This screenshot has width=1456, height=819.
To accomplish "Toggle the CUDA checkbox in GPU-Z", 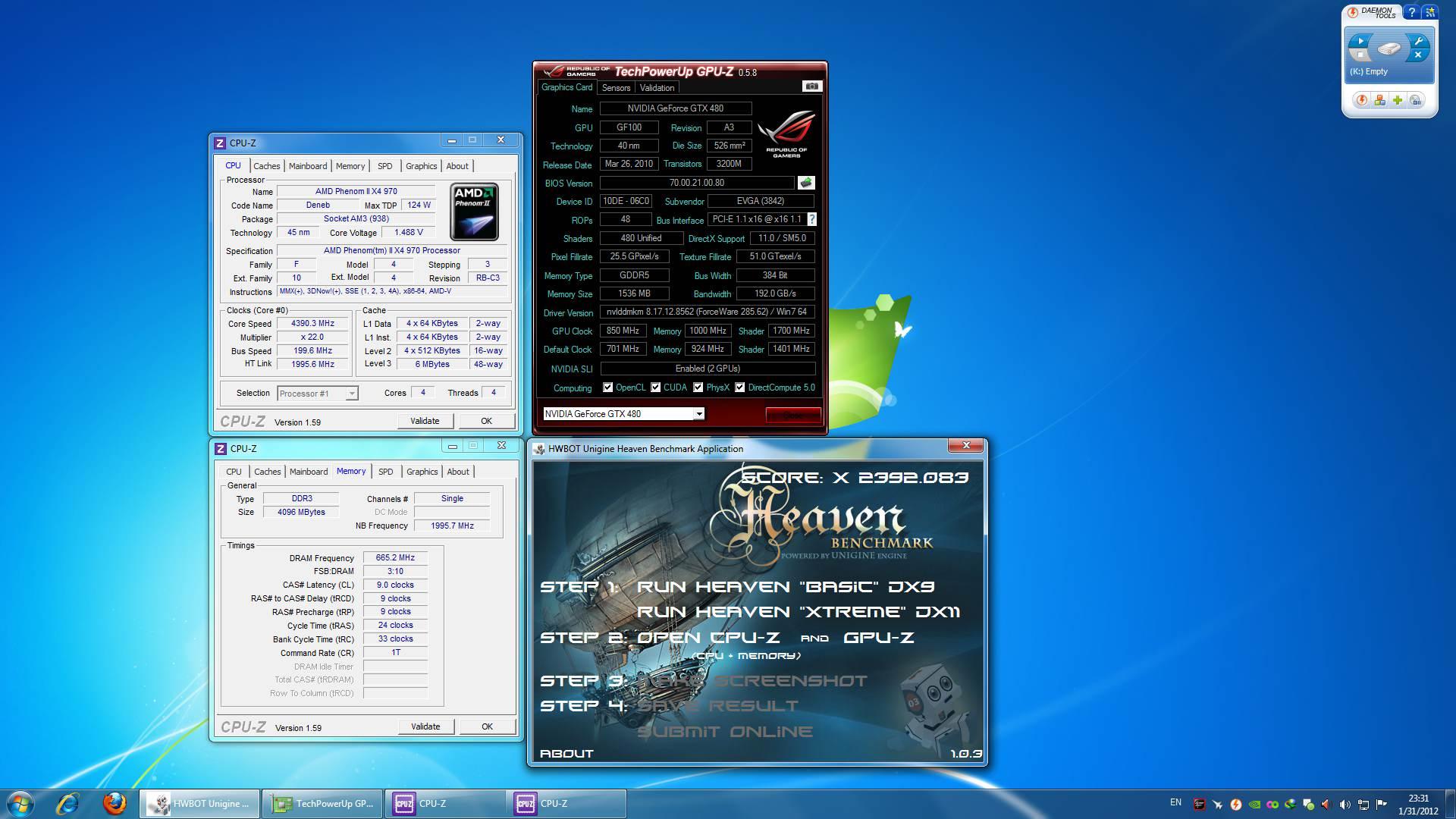I will click(x=655, y=388).
